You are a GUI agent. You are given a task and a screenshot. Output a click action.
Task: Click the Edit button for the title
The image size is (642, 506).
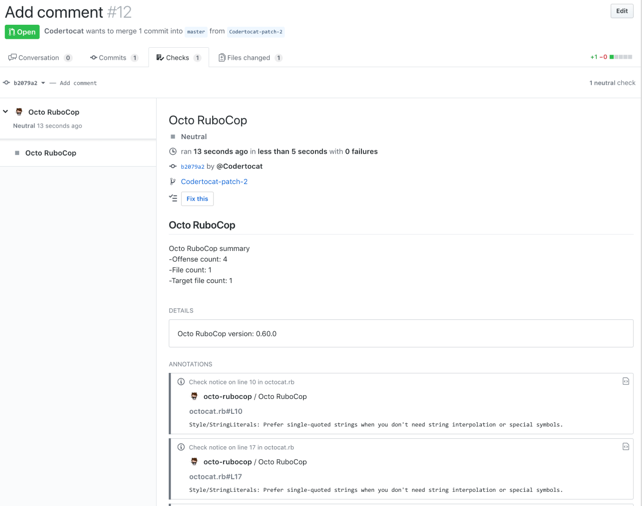coord(621,11)
